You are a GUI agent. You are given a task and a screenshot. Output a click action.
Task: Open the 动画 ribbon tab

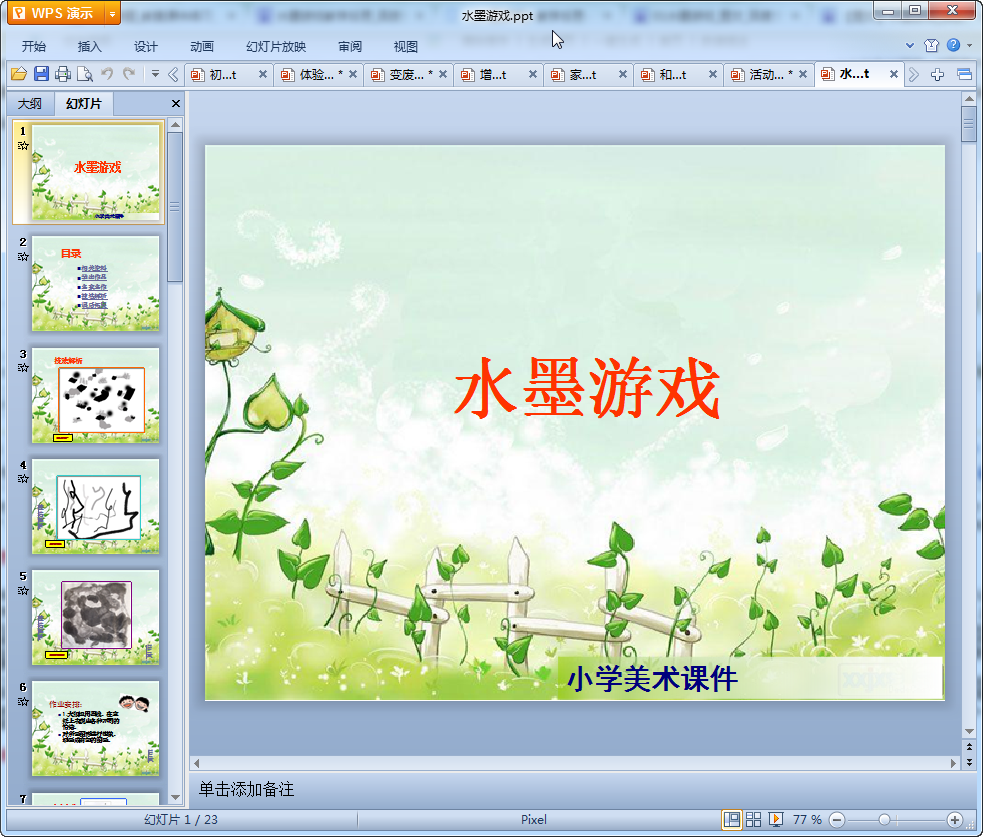click(x=202, y=46)
